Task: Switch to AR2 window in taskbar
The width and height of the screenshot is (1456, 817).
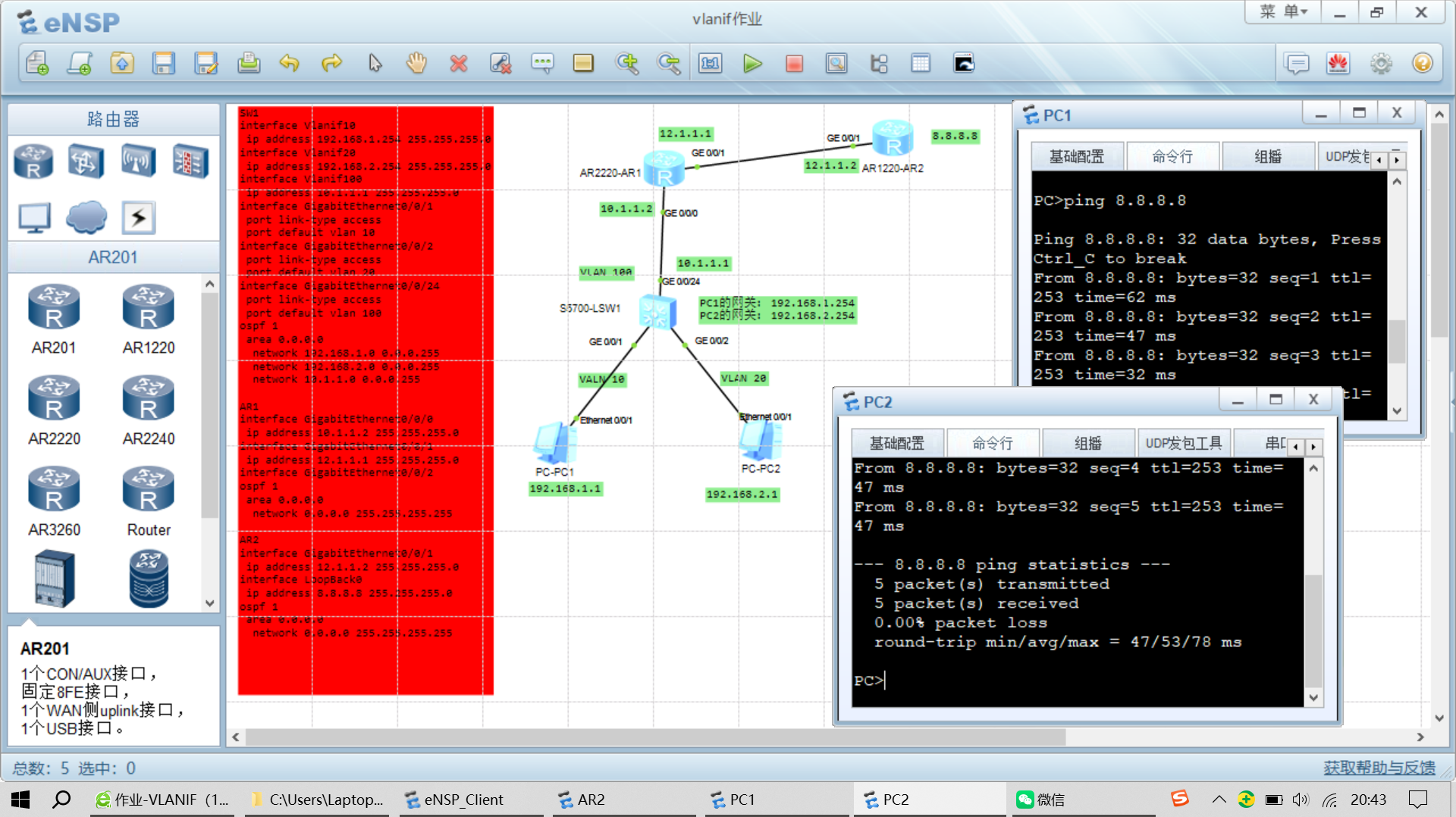Action: click(590, 800)
